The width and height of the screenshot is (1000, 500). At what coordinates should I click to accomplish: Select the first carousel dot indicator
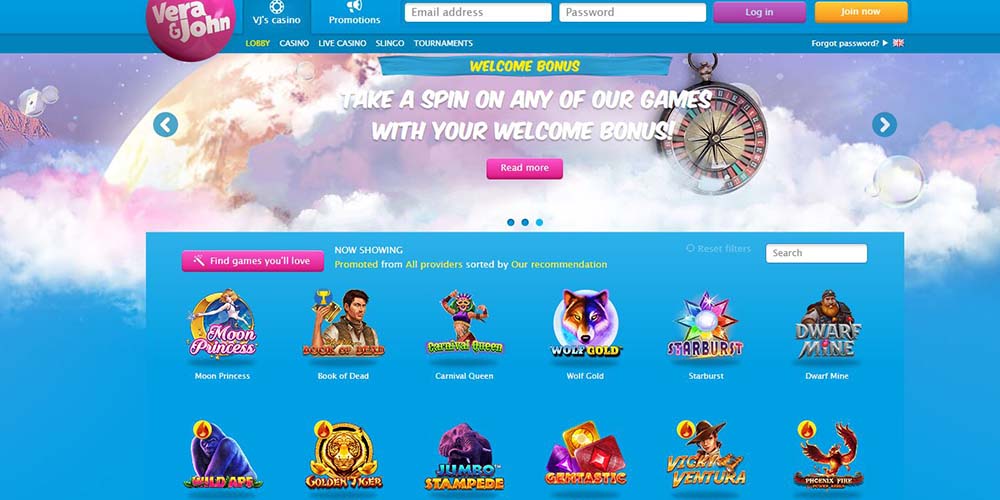click(x=511, y=223)
